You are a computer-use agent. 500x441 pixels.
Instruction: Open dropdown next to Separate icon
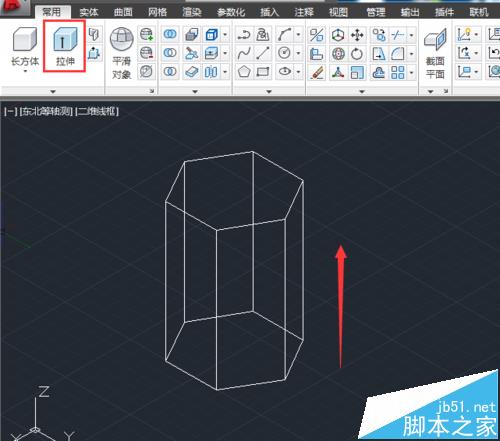(225, 72)
